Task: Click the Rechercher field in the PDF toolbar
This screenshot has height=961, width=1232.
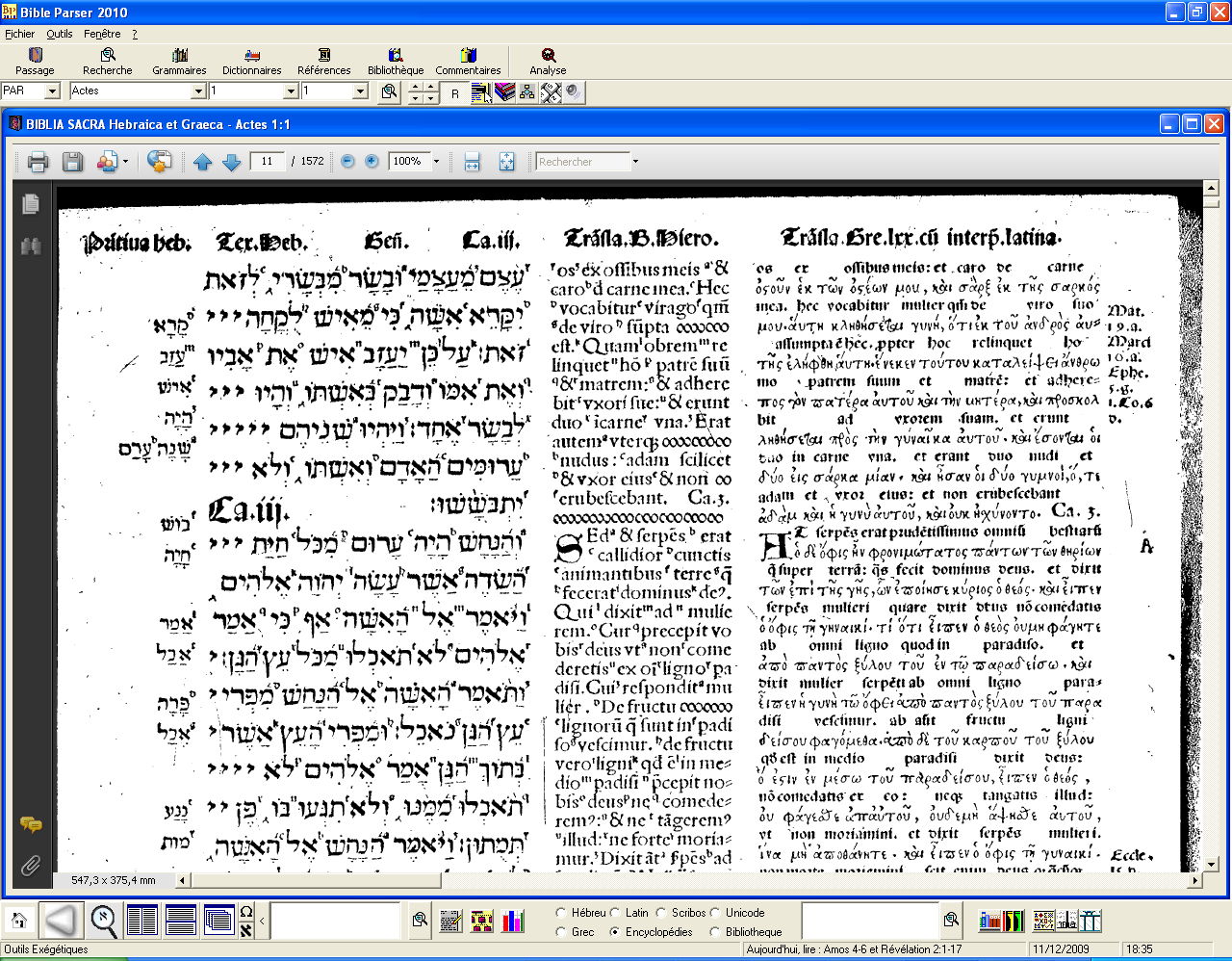Action: [583, 162]
